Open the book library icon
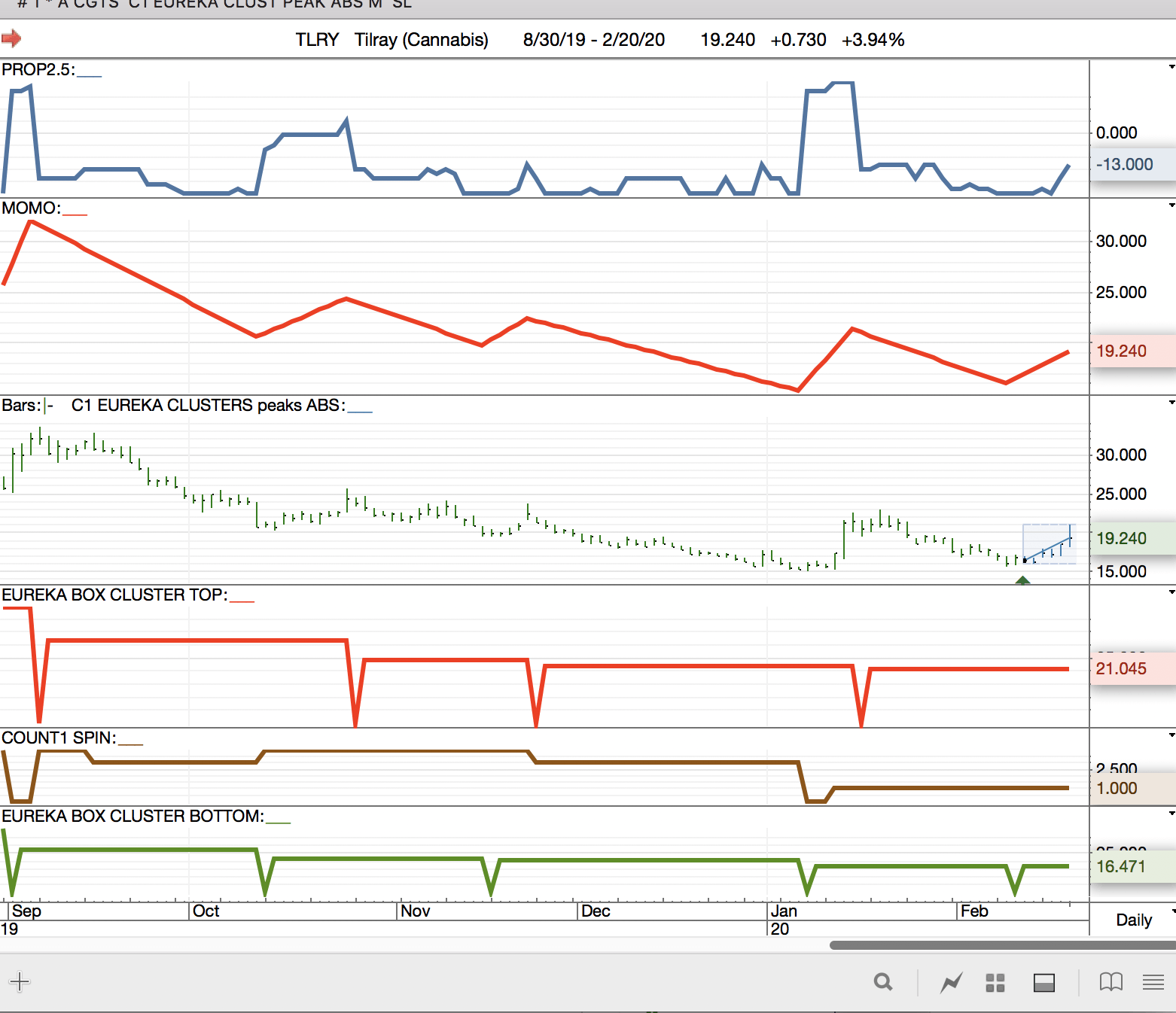This screenshot has height=1013, width=1176. pos(1111,982)
